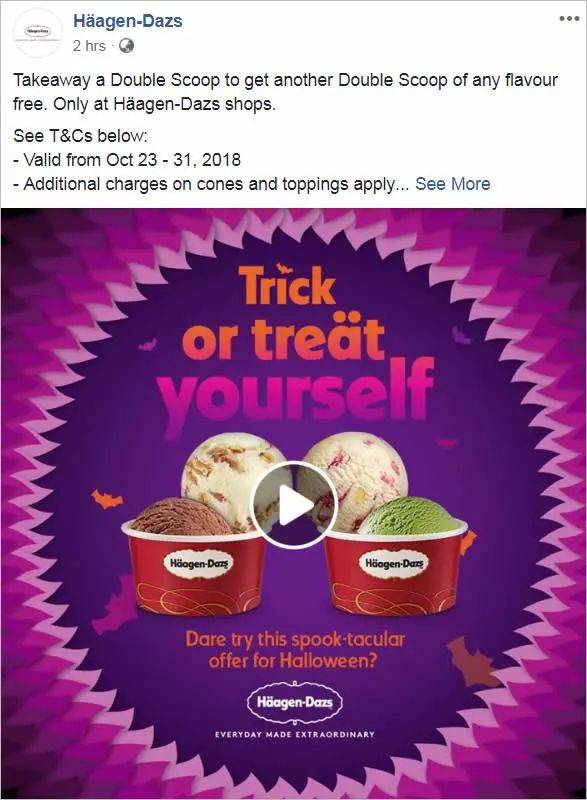
Task: Click the Häagen-Dazs logo below the offer text
Action: pyautogui.click(x=294, y=703)
